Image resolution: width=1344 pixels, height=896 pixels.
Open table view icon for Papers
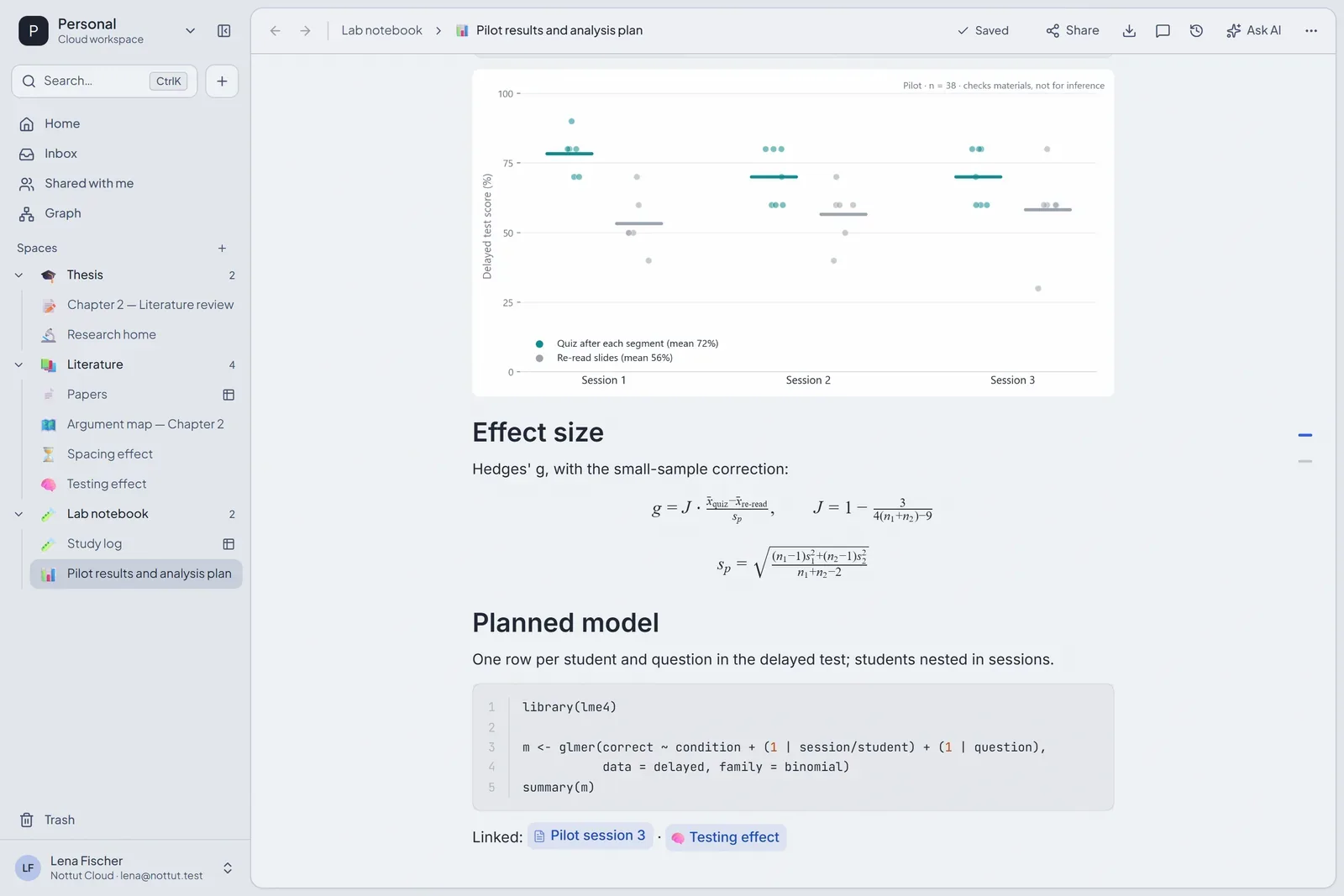point(228,395)
